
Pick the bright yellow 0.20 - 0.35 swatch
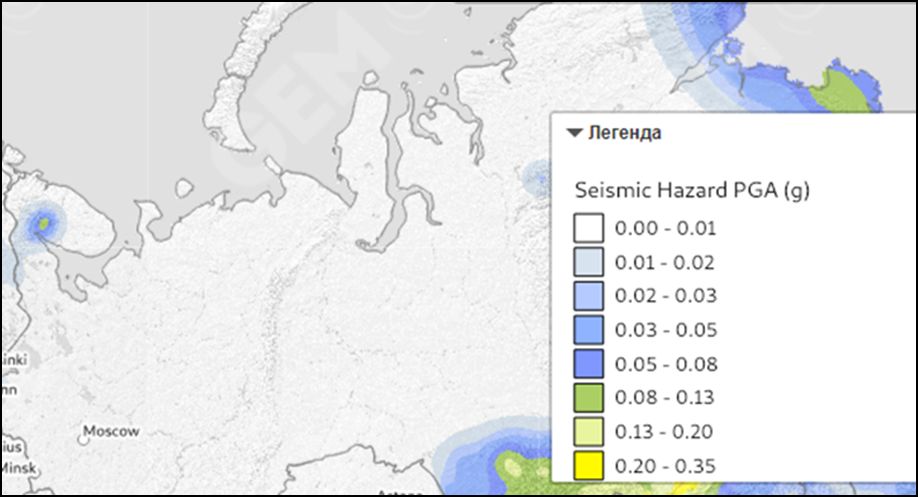589,465
